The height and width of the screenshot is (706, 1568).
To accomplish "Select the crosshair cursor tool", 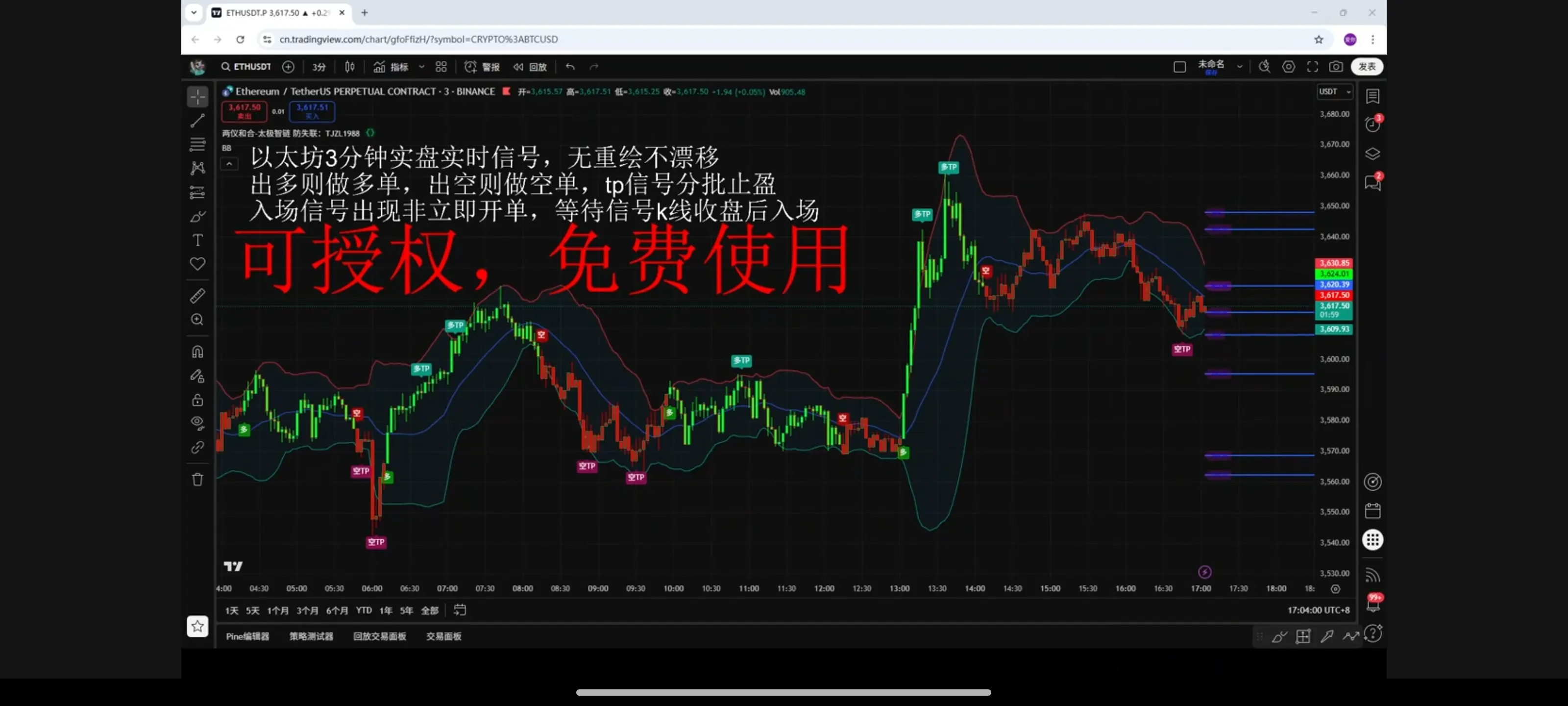I will (197, 97).
